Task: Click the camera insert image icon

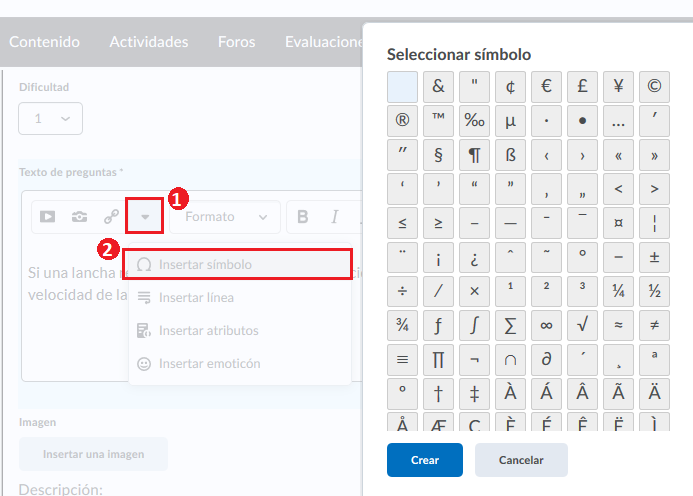Action: [x=79, y=216]
